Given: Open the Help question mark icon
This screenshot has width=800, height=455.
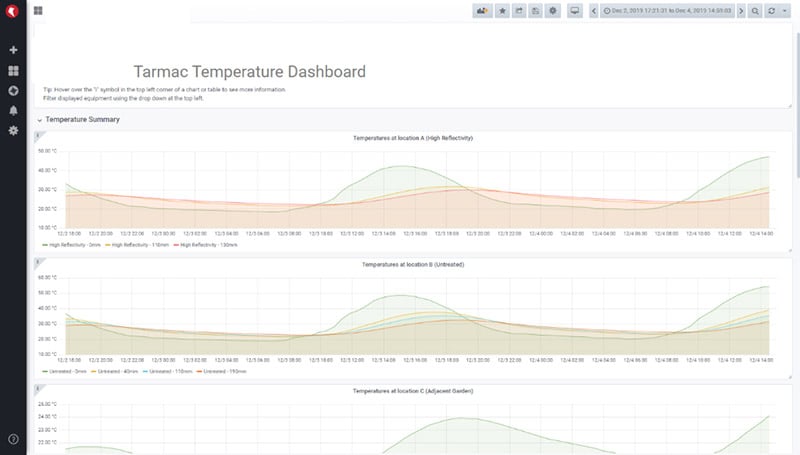Looking at the screenshot, I should (13, 439).
